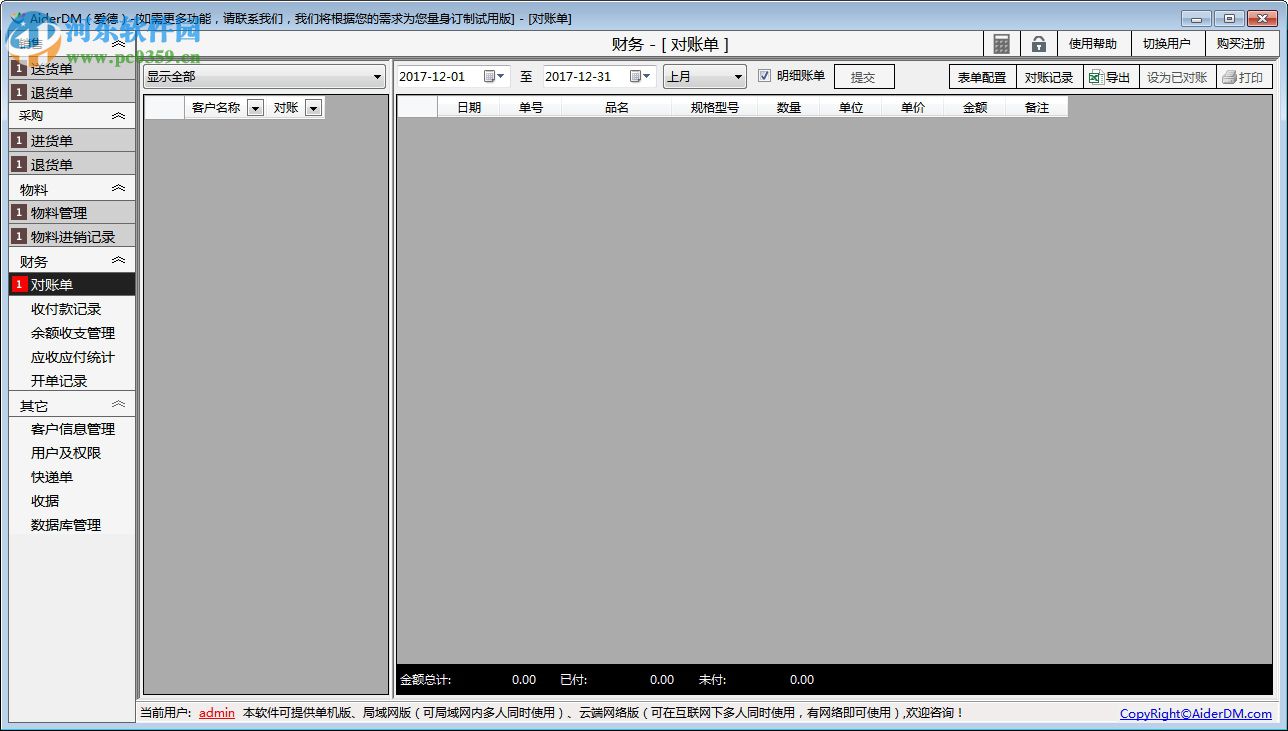Screen dimensions: 1288x731
Task: Click the 对账记录 button
Action: (1049, 77)
